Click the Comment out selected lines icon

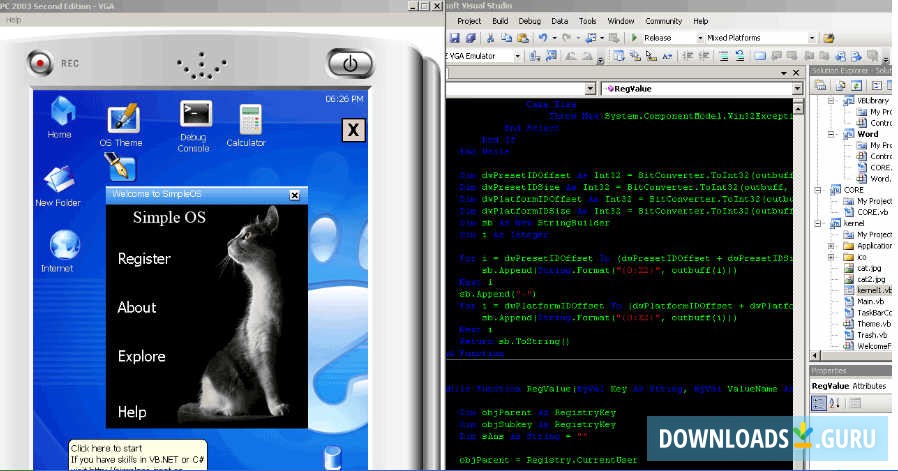(723, 56)
